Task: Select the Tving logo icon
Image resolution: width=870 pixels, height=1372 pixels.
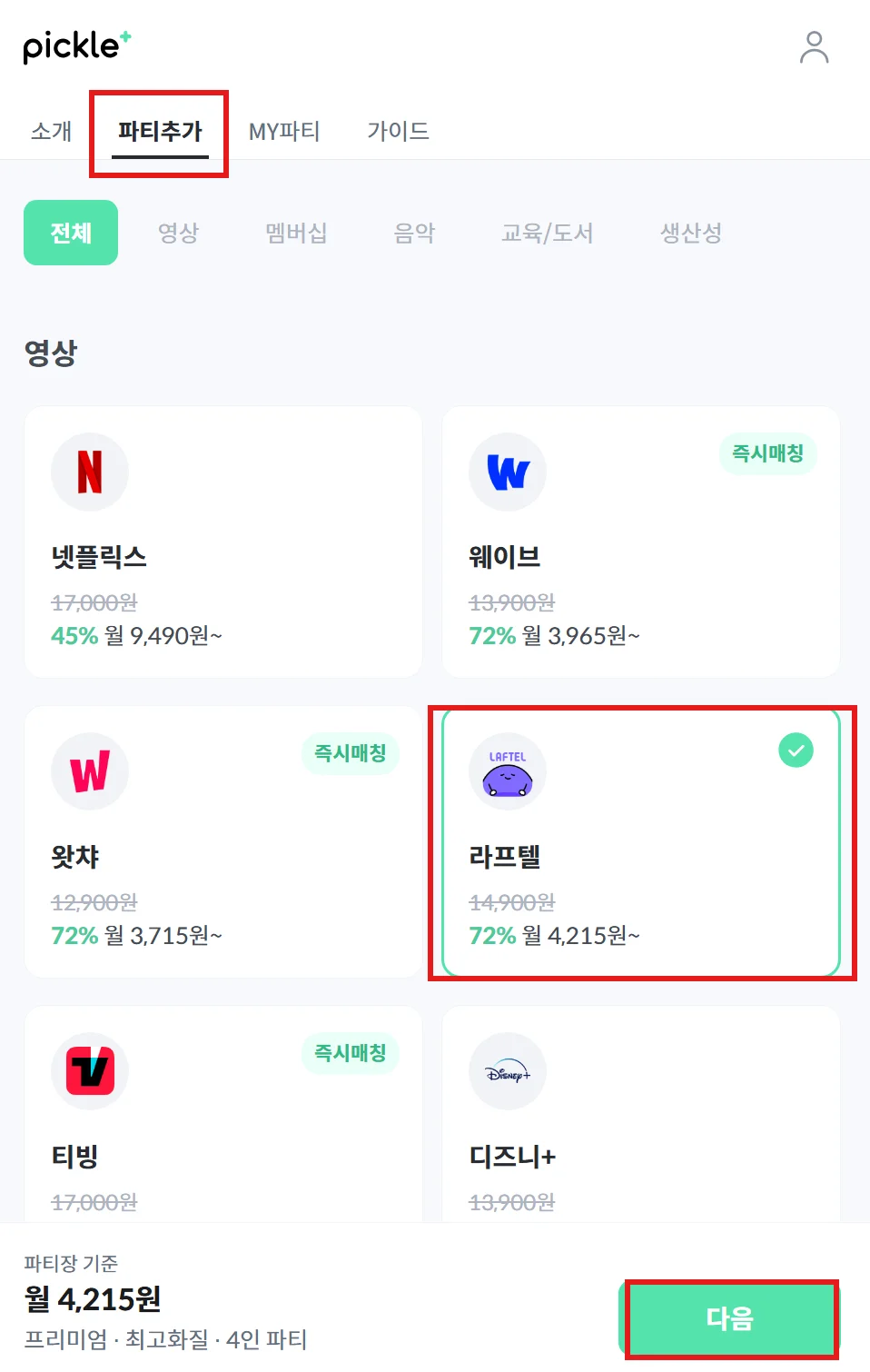Action: coord(90,1071)
